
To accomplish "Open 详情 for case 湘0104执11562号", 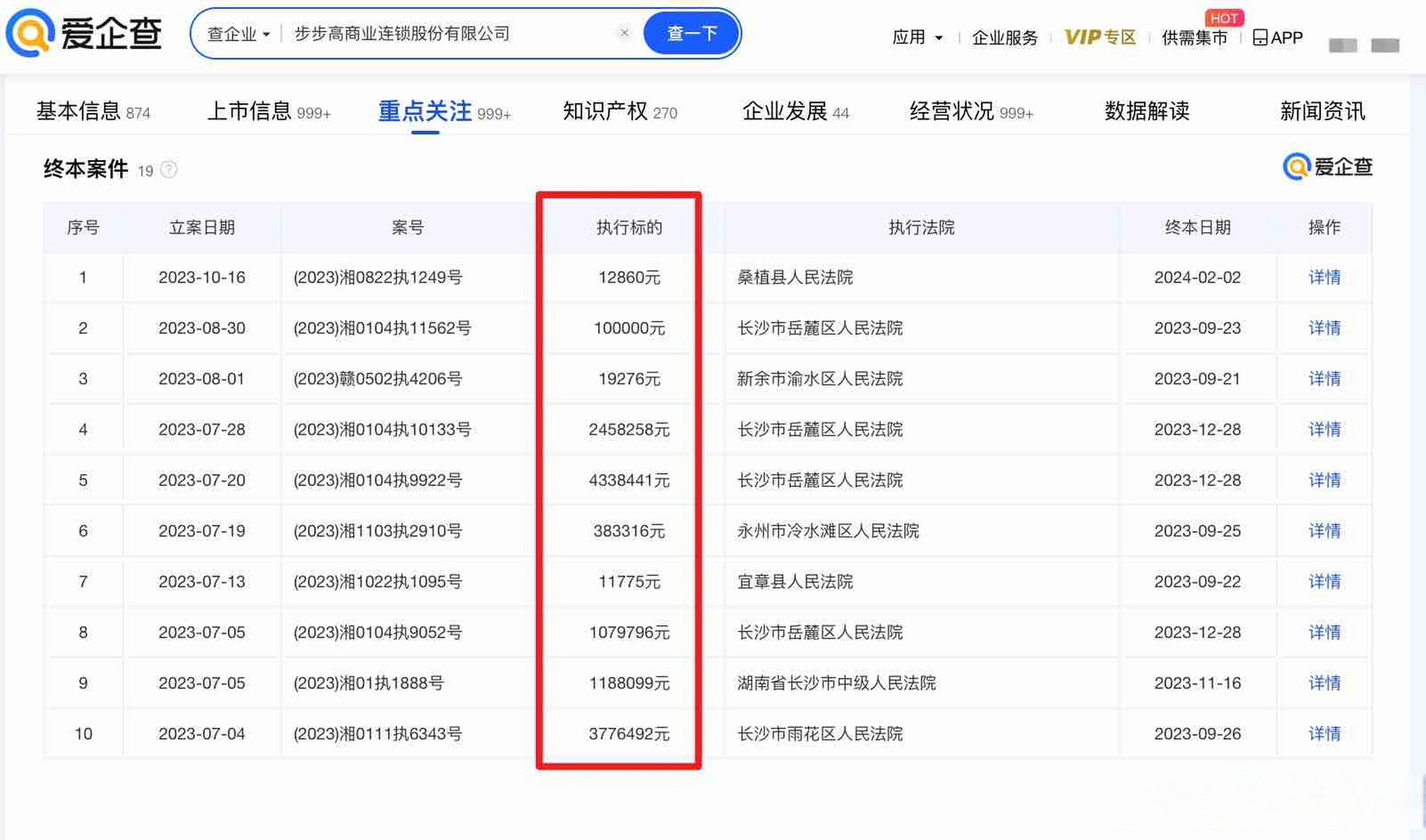I will [1324, 327].
